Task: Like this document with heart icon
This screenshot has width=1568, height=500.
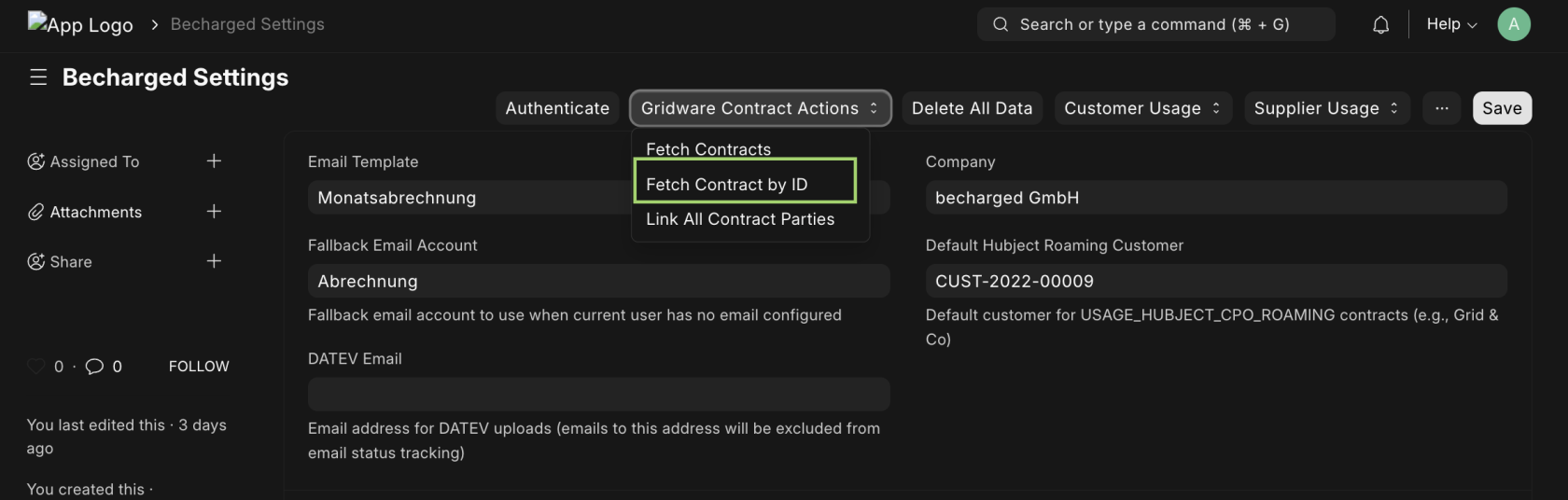Action: point(36,367)
